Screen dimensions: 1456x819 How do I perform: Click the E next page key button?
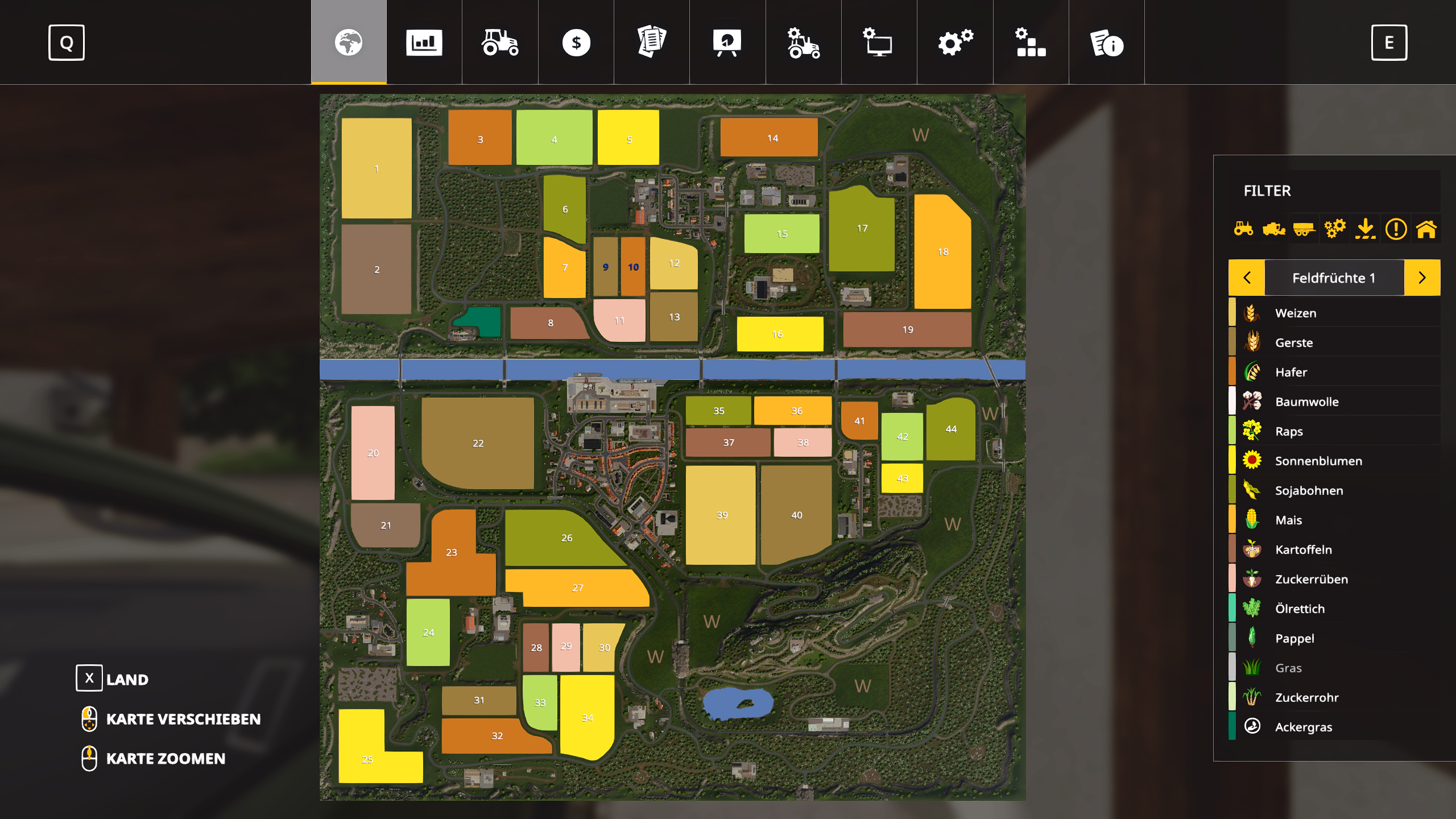1389,43
